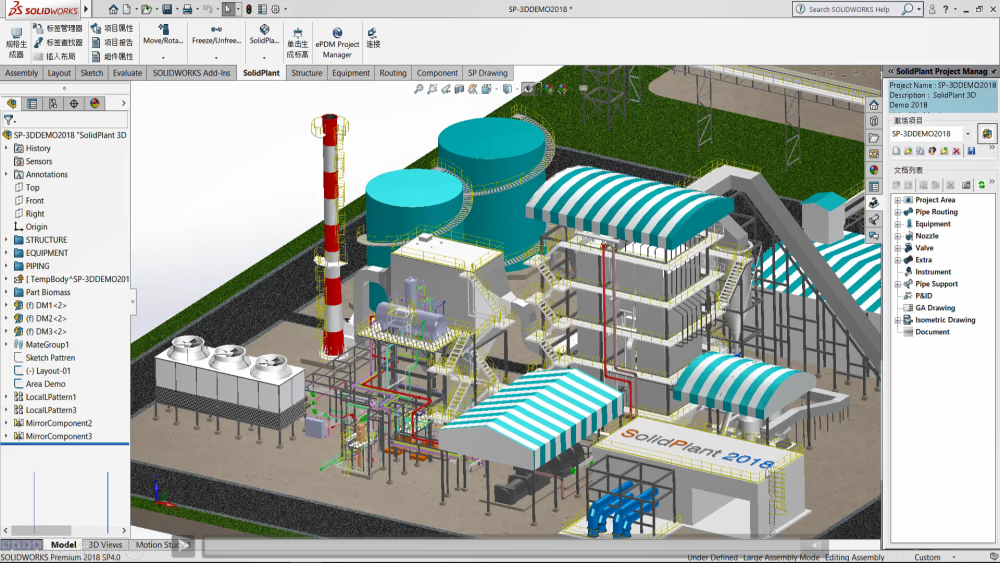Switch to the SOLIDWORKS Add-Ins tab
1000x563 pixels.
pos(191,73)
